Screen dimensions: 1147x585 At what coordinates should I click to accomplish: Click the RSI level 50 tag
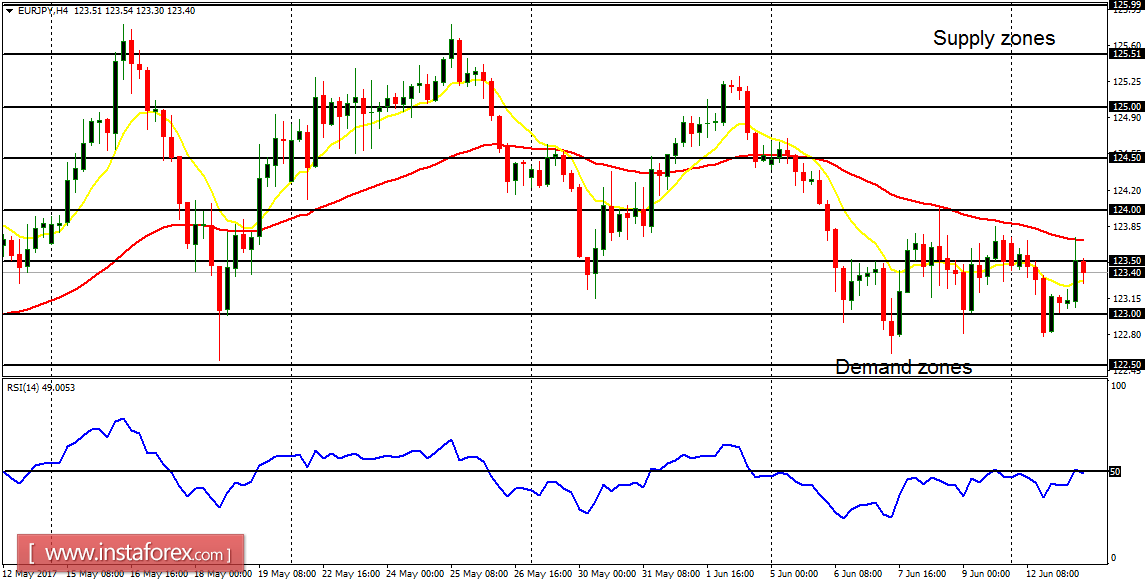coord(1116,472)
